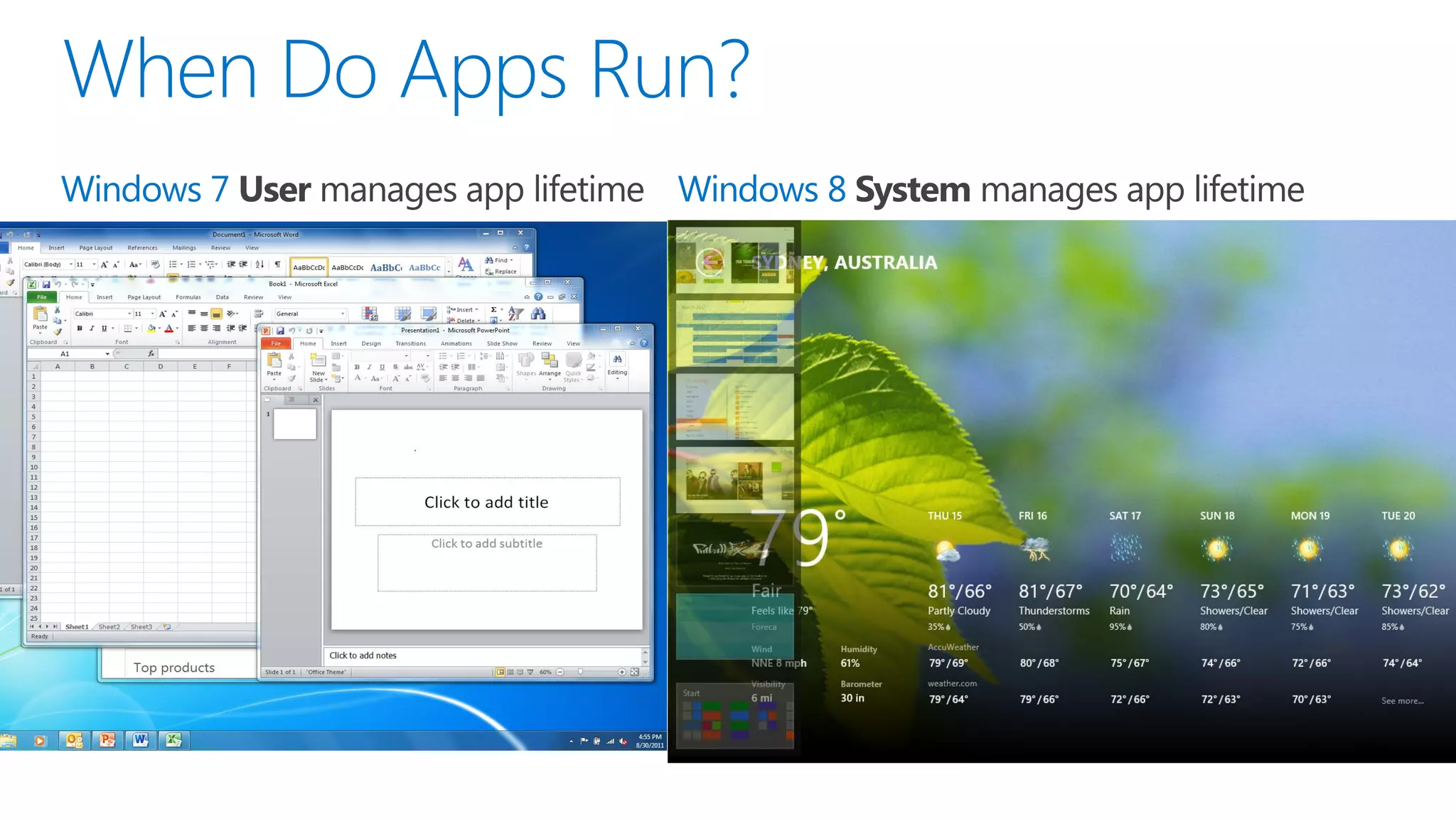Click the Word icon on the taskbar

click(x=141, y=740)
